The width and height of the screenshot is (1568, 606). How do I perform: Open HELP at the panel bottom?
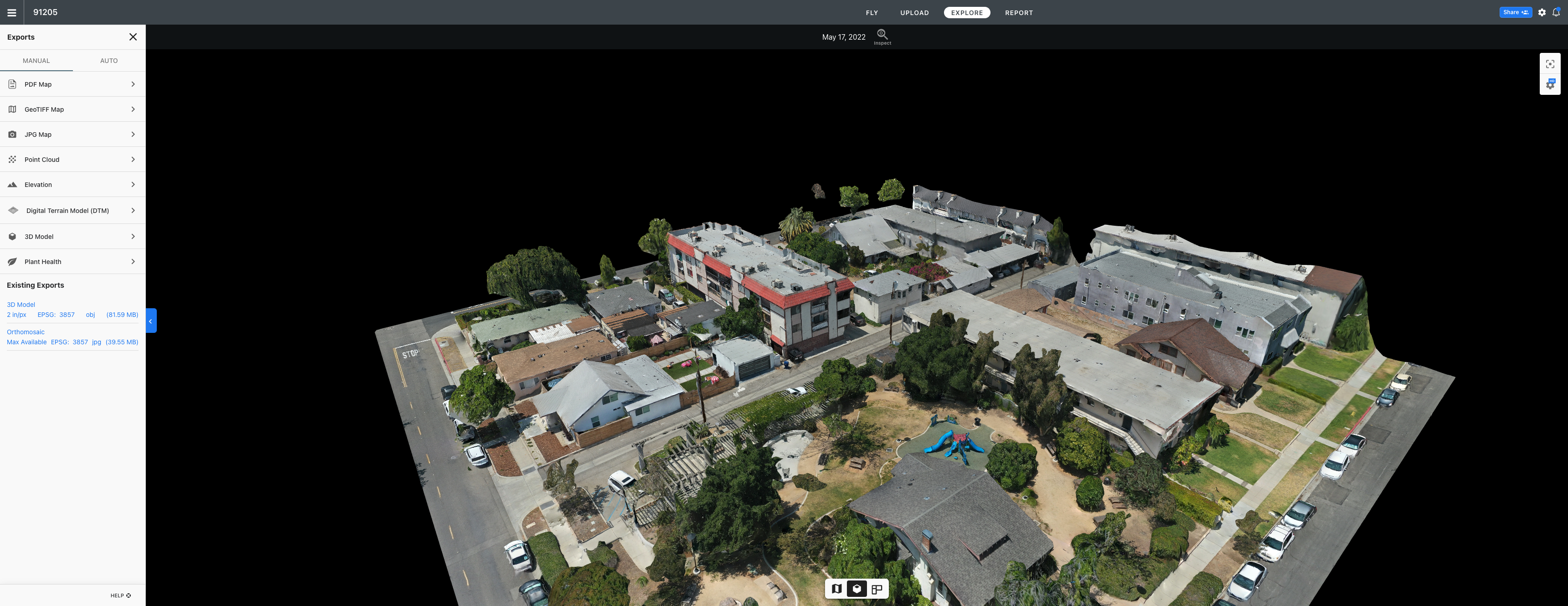click(120, 596)
